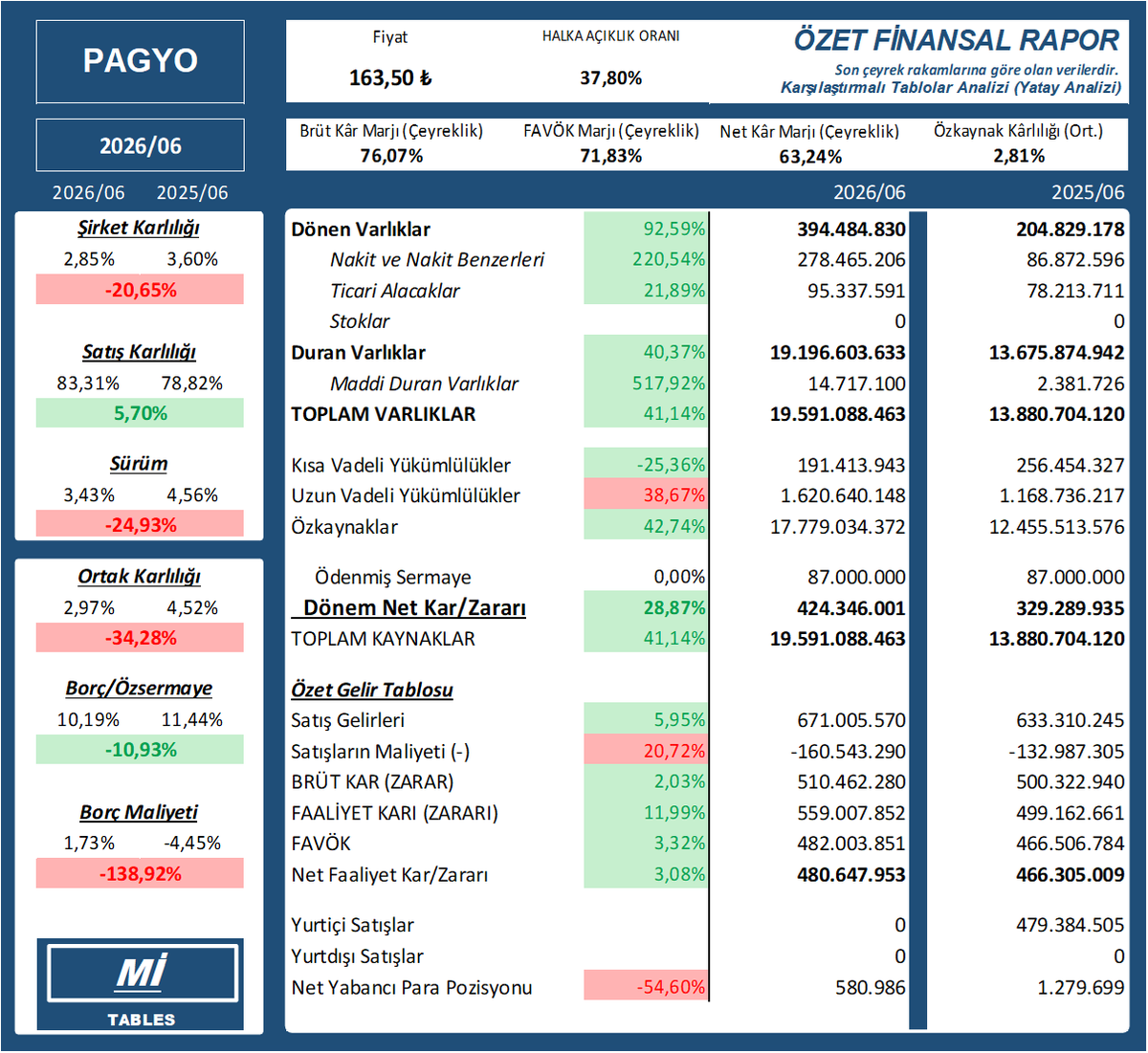
Task: Click the ÖZET FİNANSAL RAPOR title
Action: click(x=956, y=40)
